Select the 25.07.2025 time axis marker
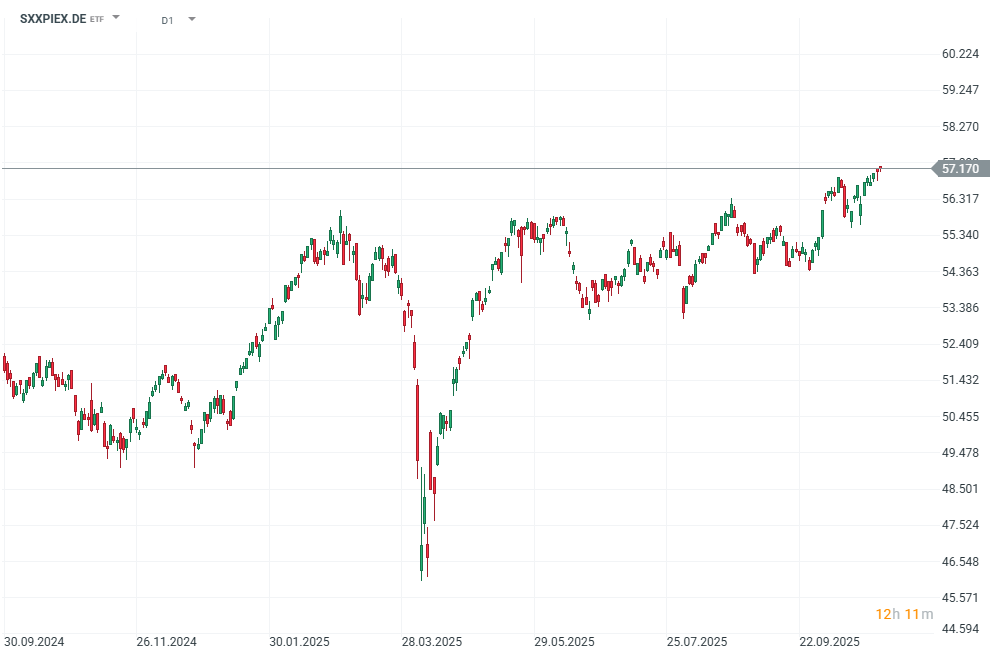 696,641
